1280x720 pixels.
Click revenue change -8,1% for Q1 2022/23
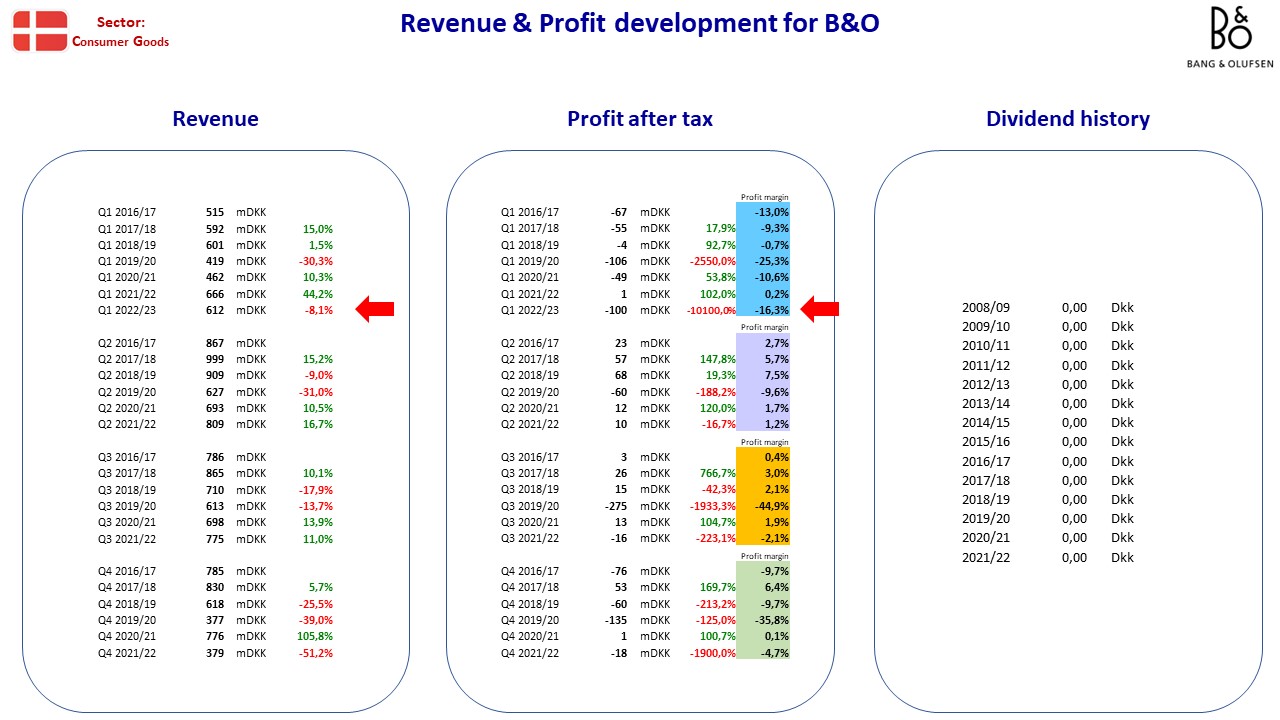(319, 310)
